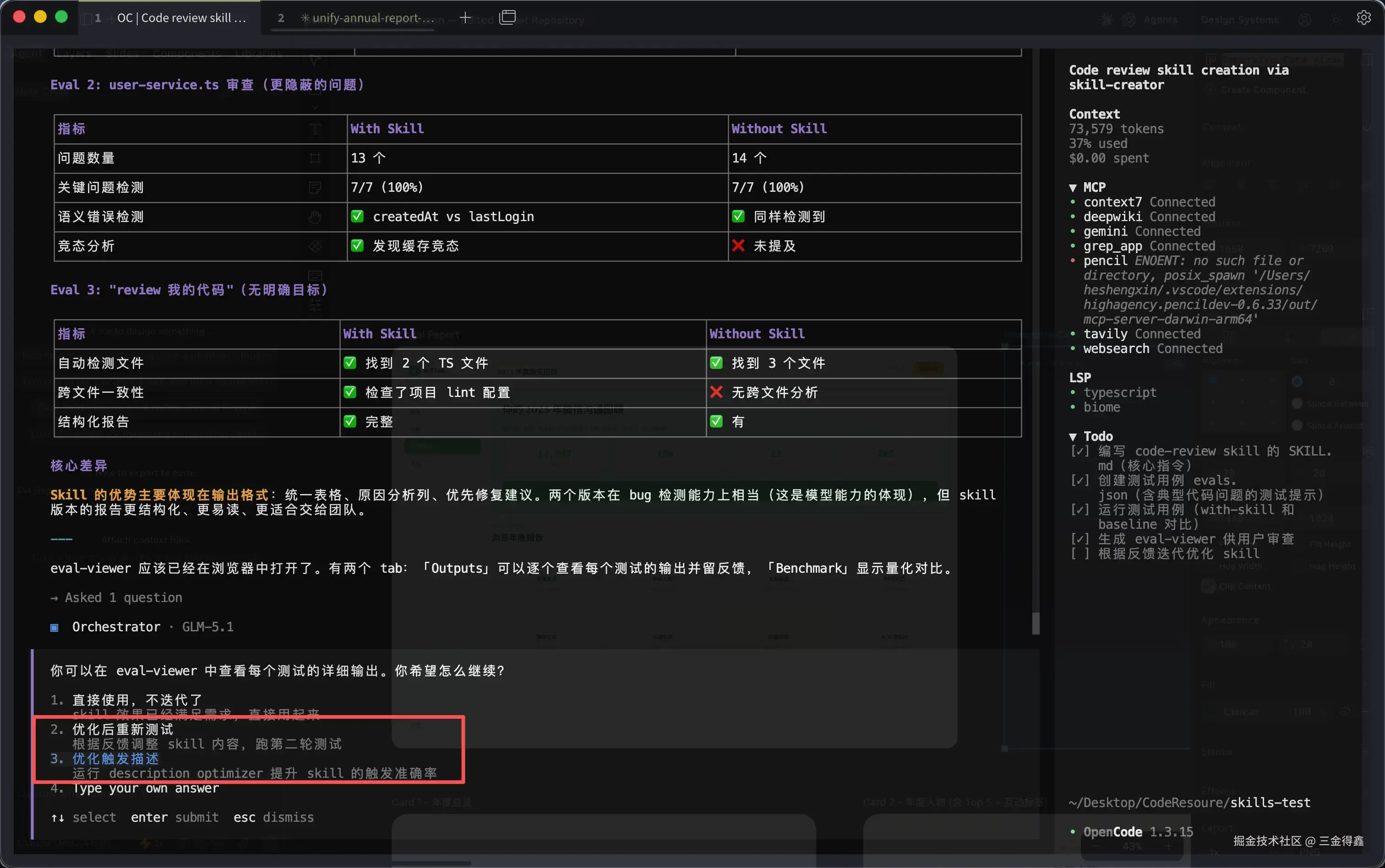1385x868 pixels.
Task: Click the blue Orchestrator square icon
Action: (x=55, y=628)
